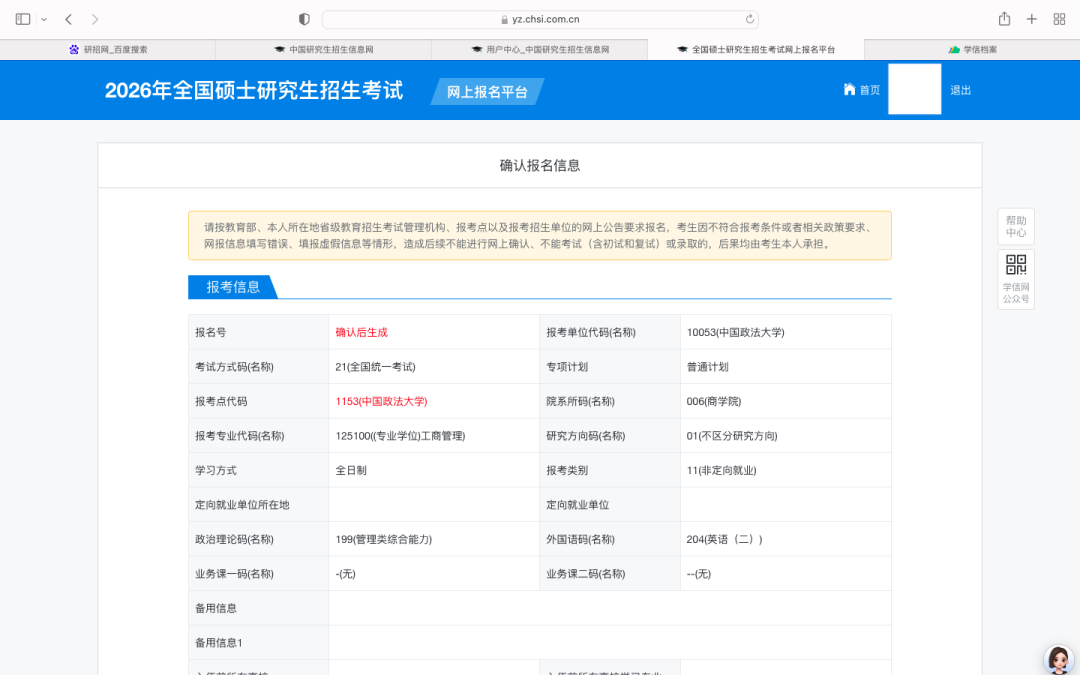Open the 用户中心 browser tab
This screenshot has width=1080, height=675.
click(x=540, y=49)
